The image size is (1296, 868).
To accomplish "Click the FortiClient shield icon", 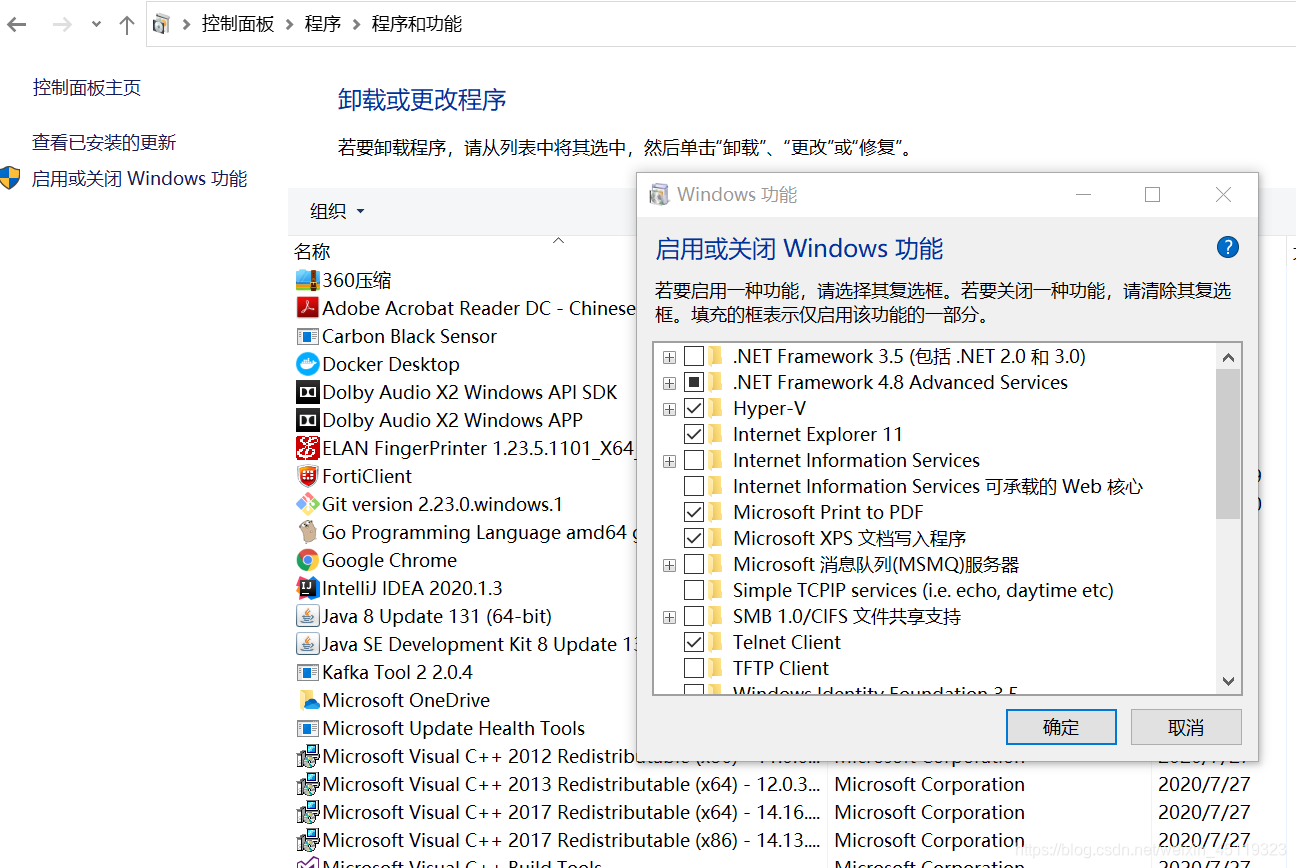I will click(307, 476).
